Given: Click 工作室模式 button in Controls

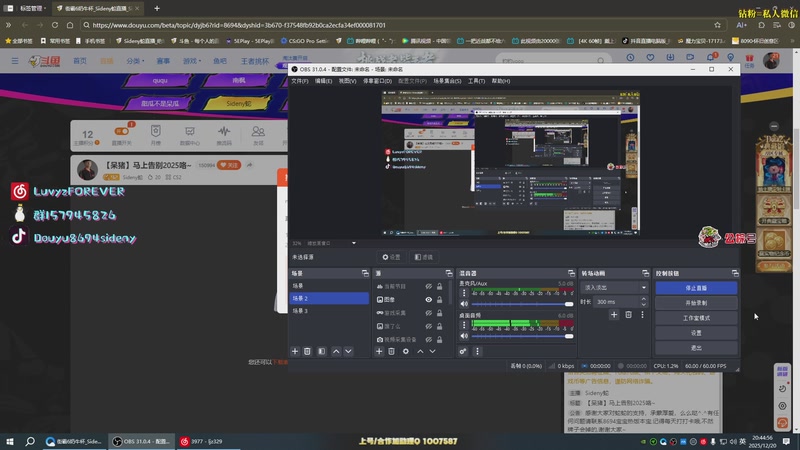Looking at the screenshot, I should point(696,318).
